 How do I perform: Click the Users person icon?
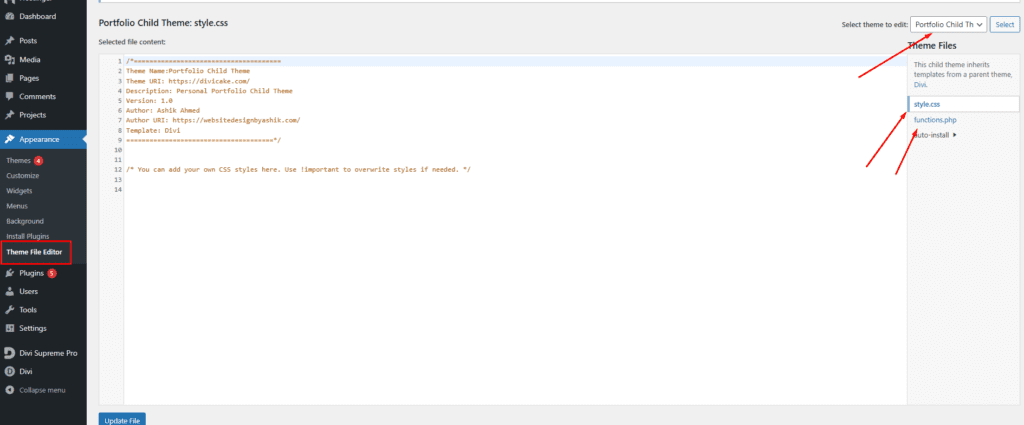point(10,291)
